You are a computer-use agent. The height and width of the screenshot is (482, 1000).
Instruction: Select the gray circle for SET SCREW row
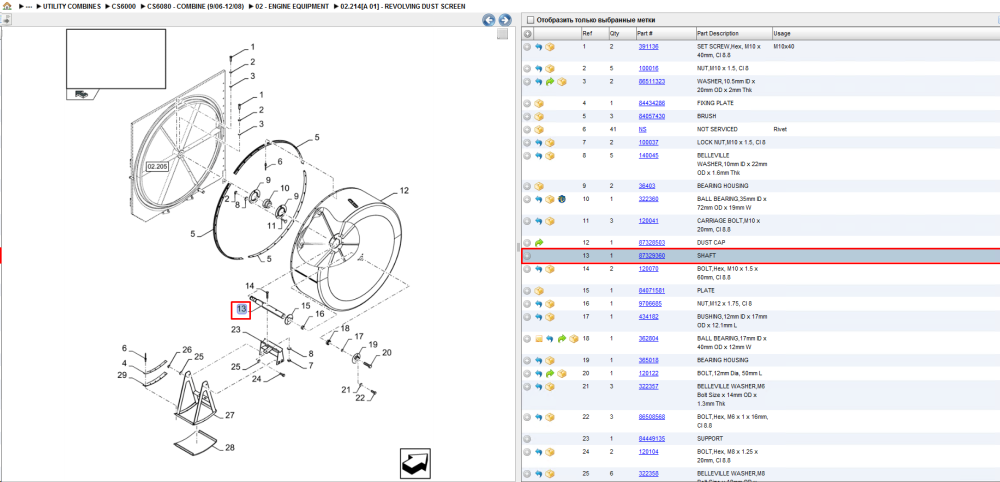coord(527,47)
